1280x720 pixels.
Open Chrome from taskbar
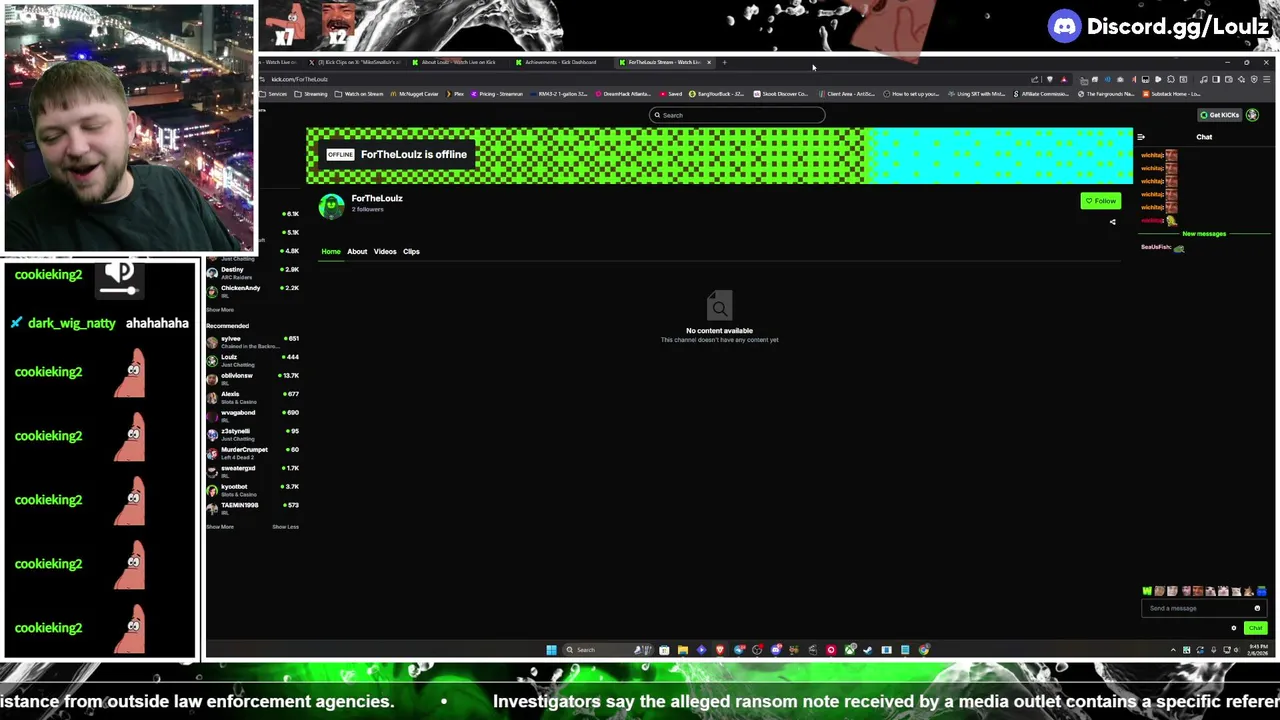924,650
